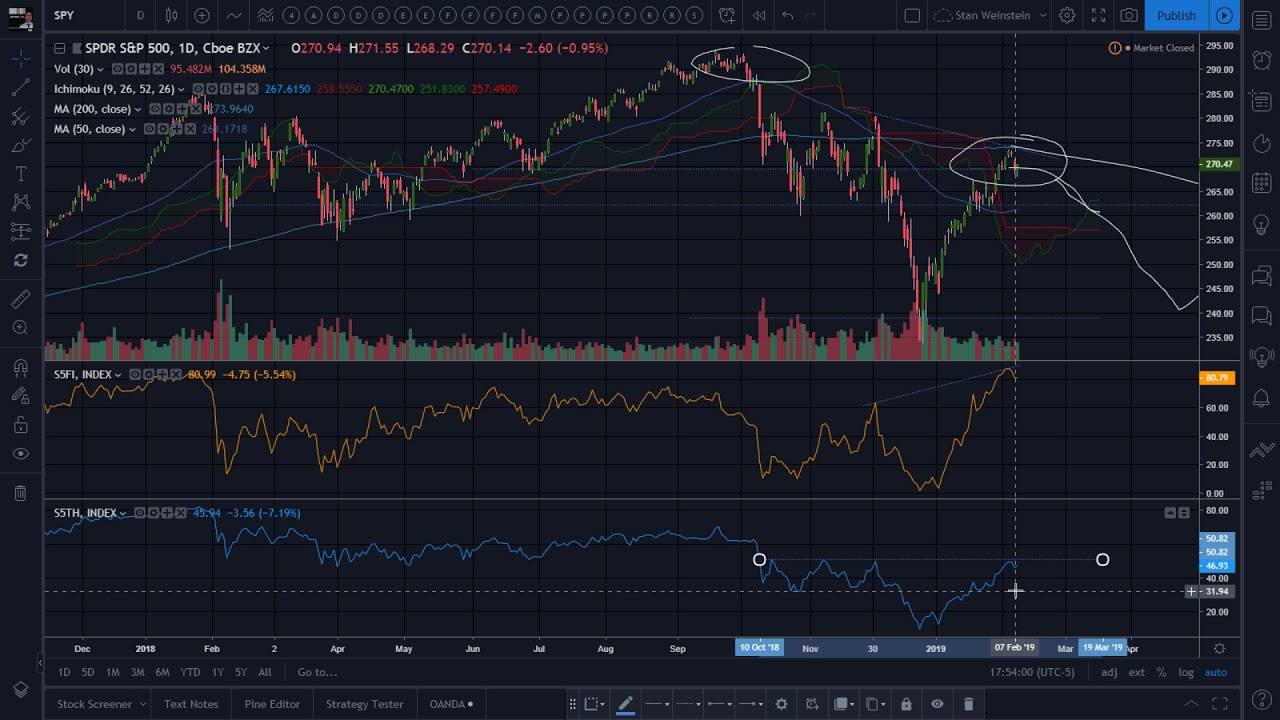Click the Go to... date link
Screen dimensions: 1280x720
(x=317, y=672)
